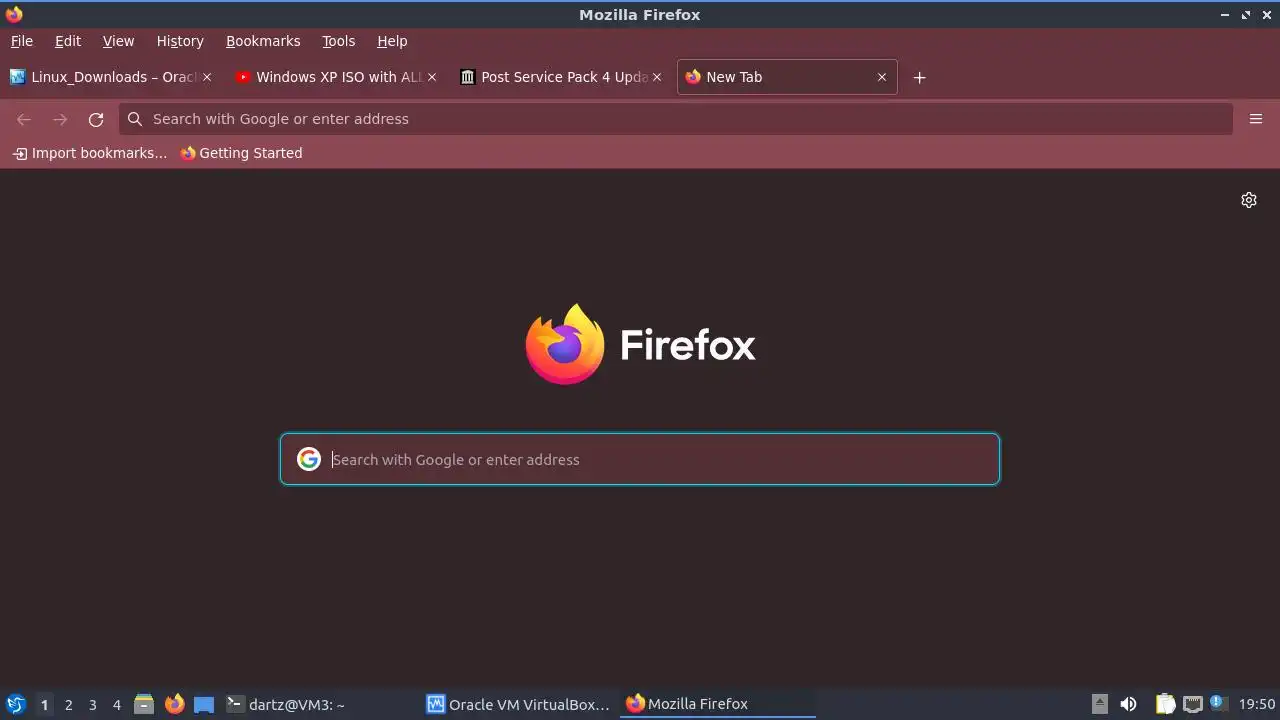Open the hamburger application menu

click(1256, 119)
